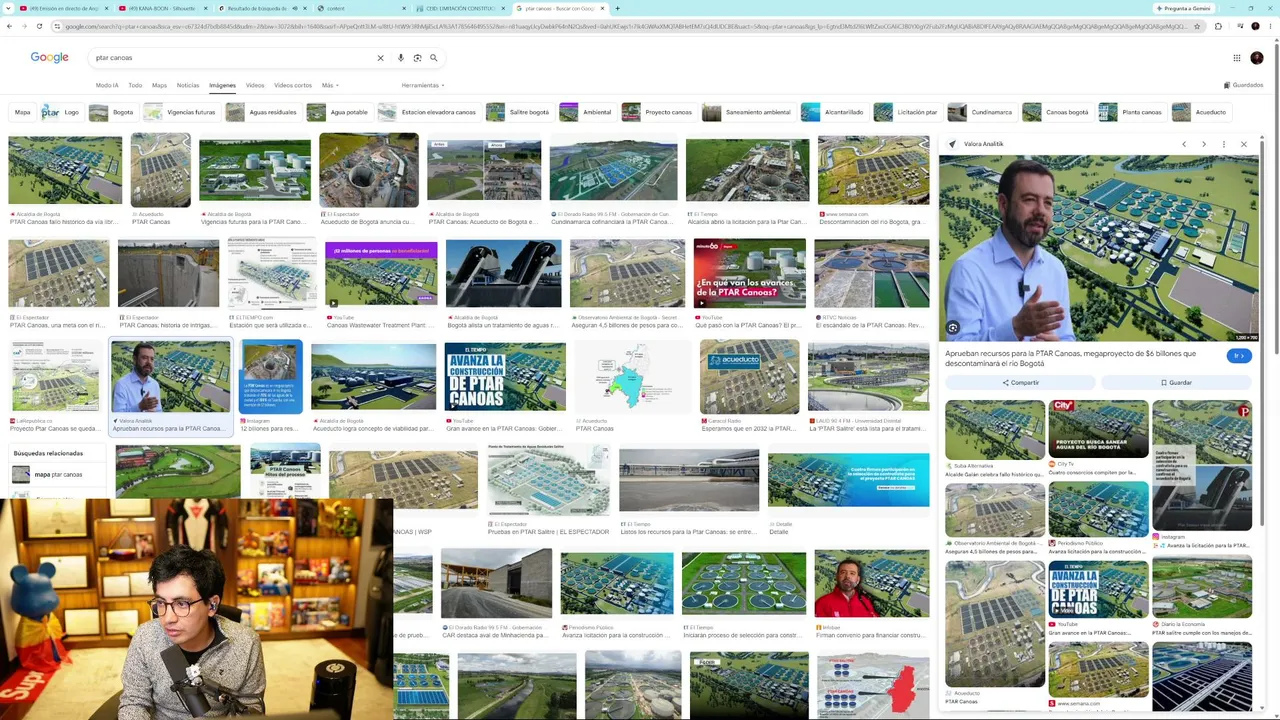Share the image with Compartir

click(x=1020, y=382)
